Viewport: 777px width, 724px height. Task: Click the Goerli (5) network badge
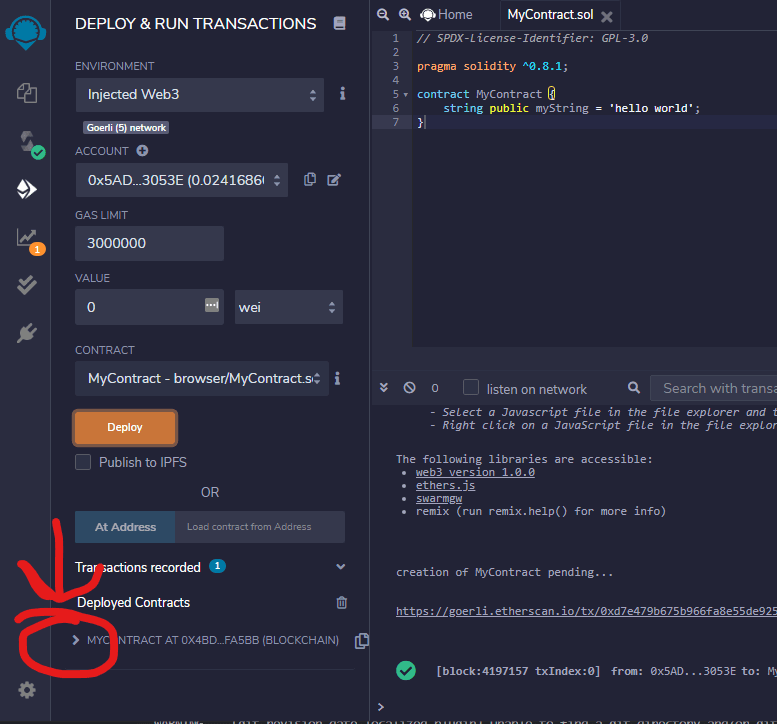point(126,128)
